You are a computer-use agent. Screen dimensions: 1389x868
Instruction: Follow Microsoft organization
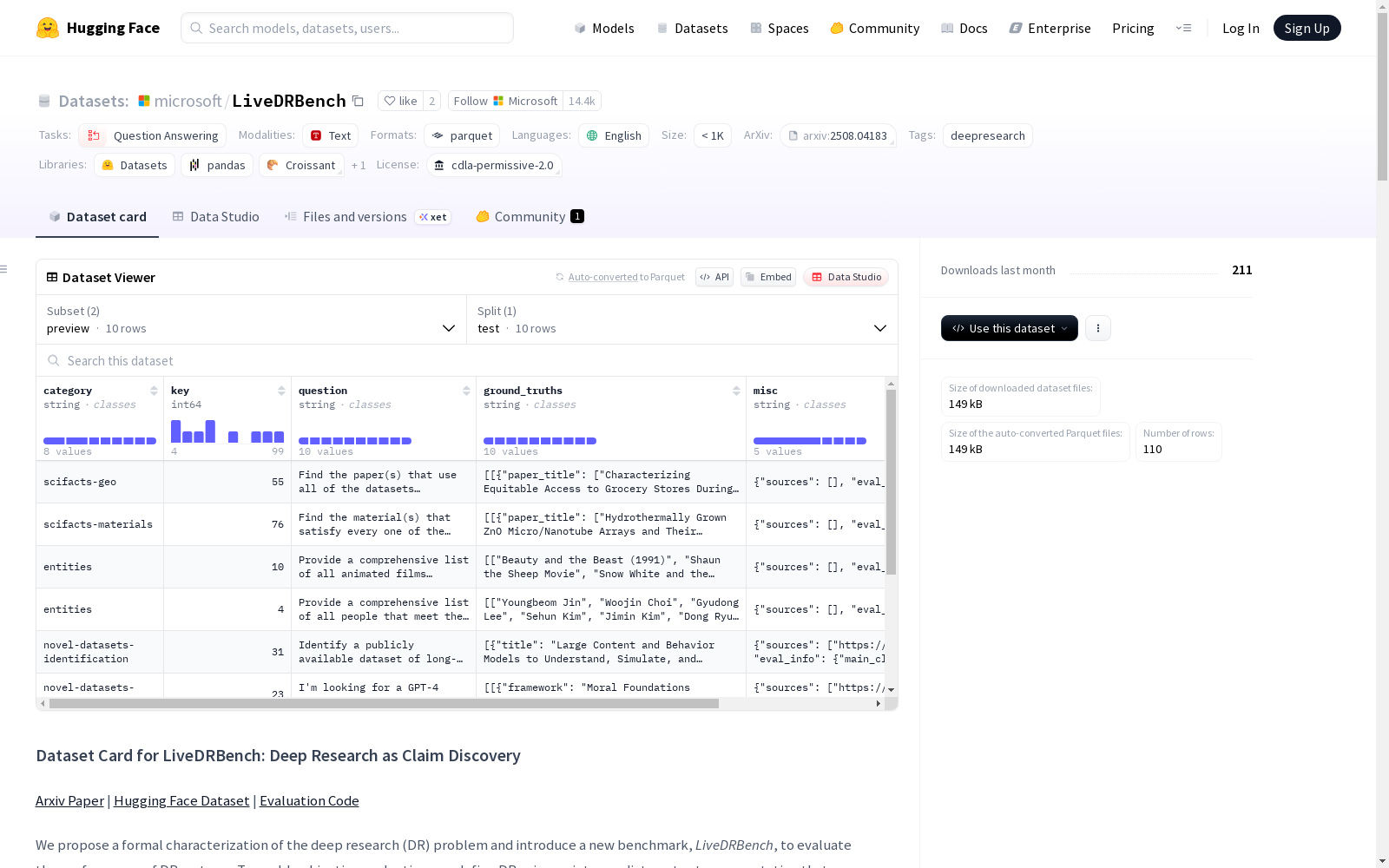pos(505,101)
